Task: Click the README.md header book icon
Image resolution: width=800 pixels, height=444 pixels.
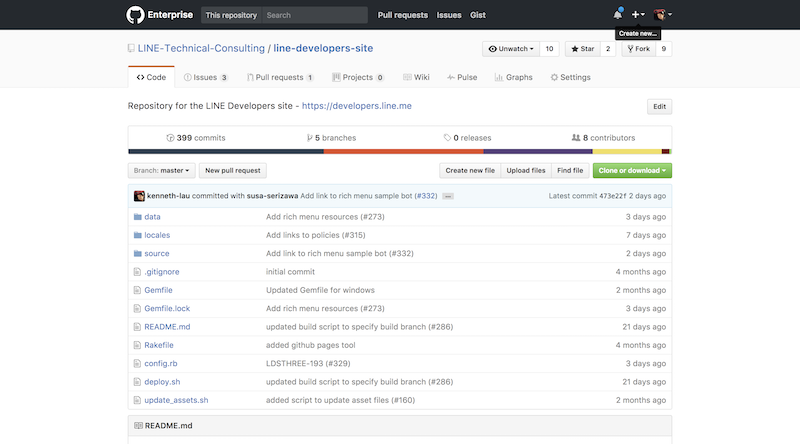Action: click(138, 426)
